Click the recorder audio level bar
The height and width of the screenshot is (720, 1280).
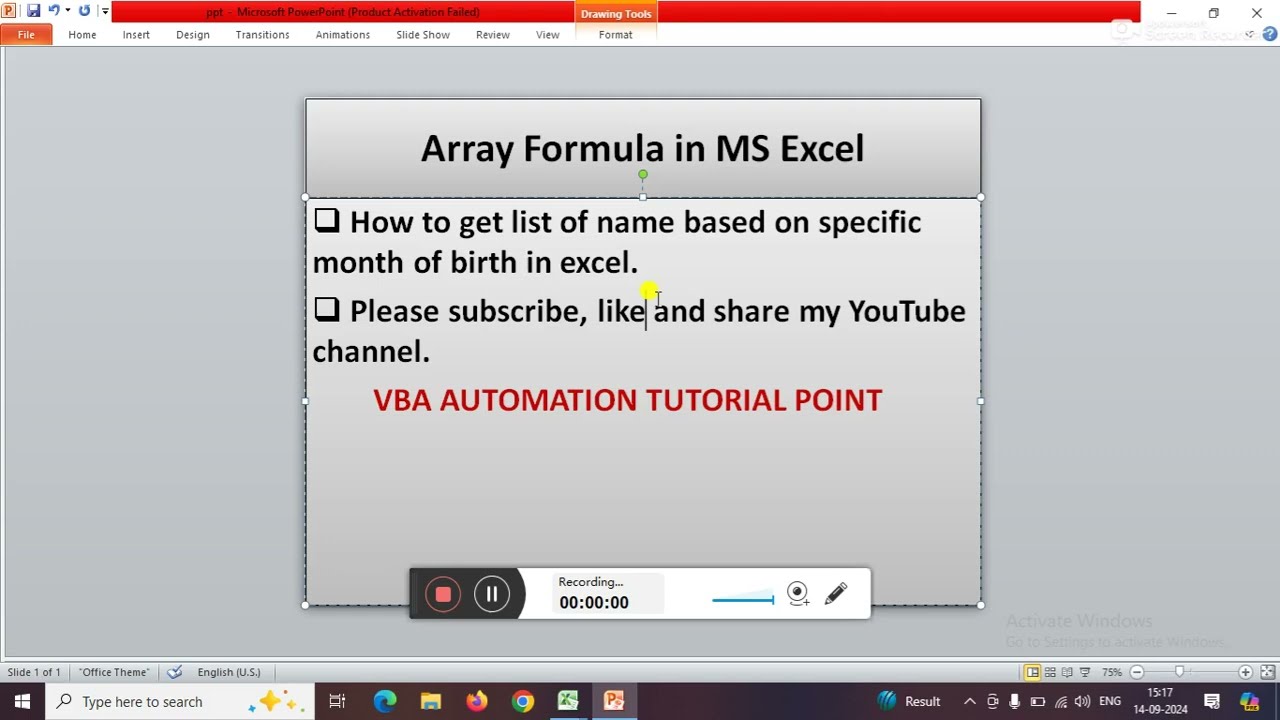click(743, 599)
